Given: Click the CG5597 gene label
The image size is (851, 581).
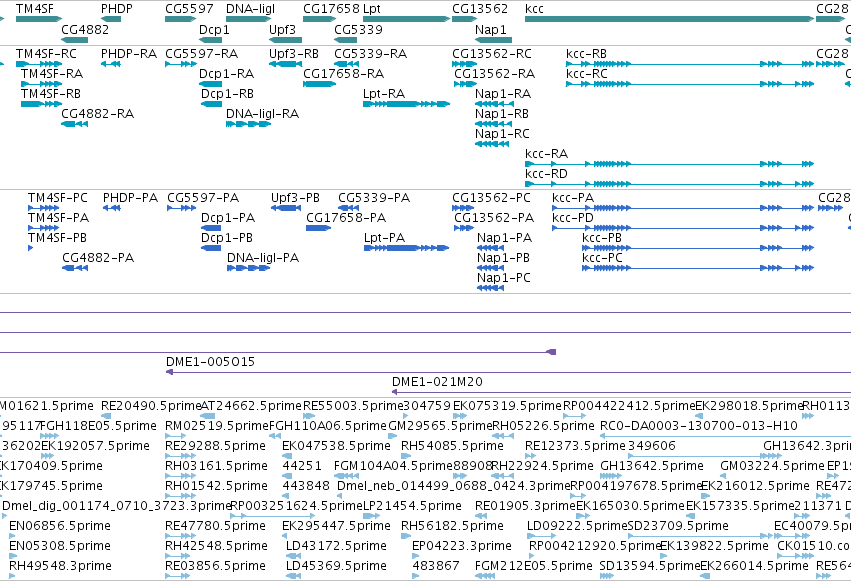Looking at the screenshot, I should 189,9.
